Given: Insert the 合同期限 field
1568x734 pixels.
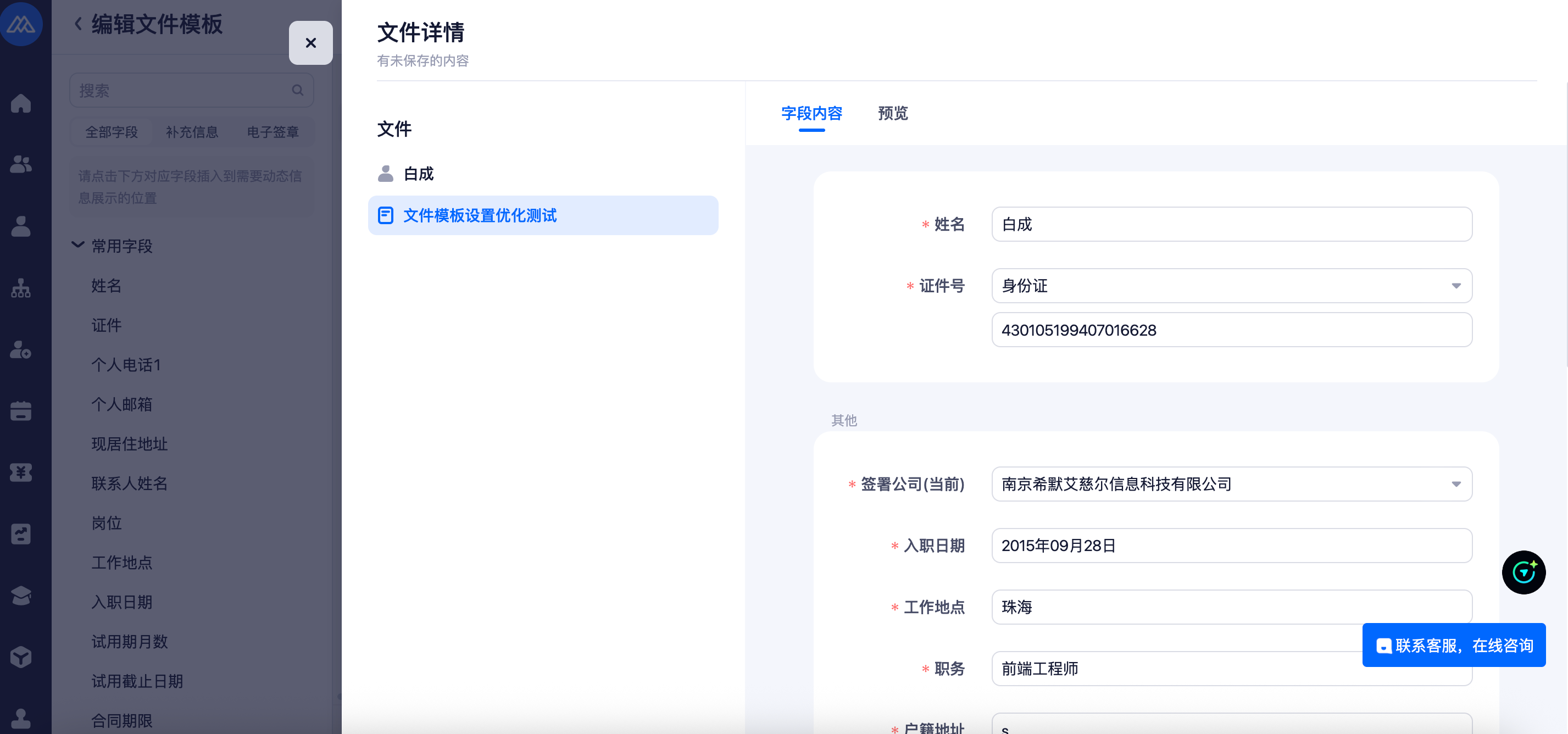Looking at the screenshot, I should [122, 721].
